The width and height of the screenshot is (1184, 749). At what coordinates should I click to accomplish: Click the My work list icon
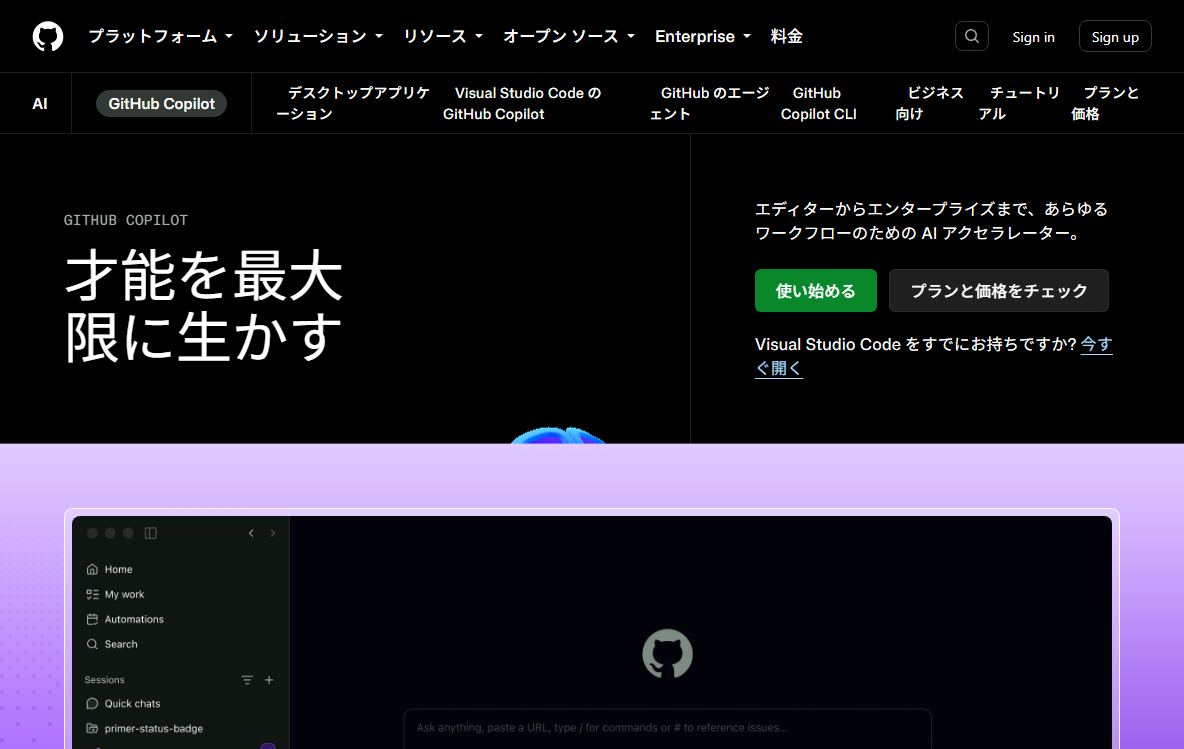point(92,594)
